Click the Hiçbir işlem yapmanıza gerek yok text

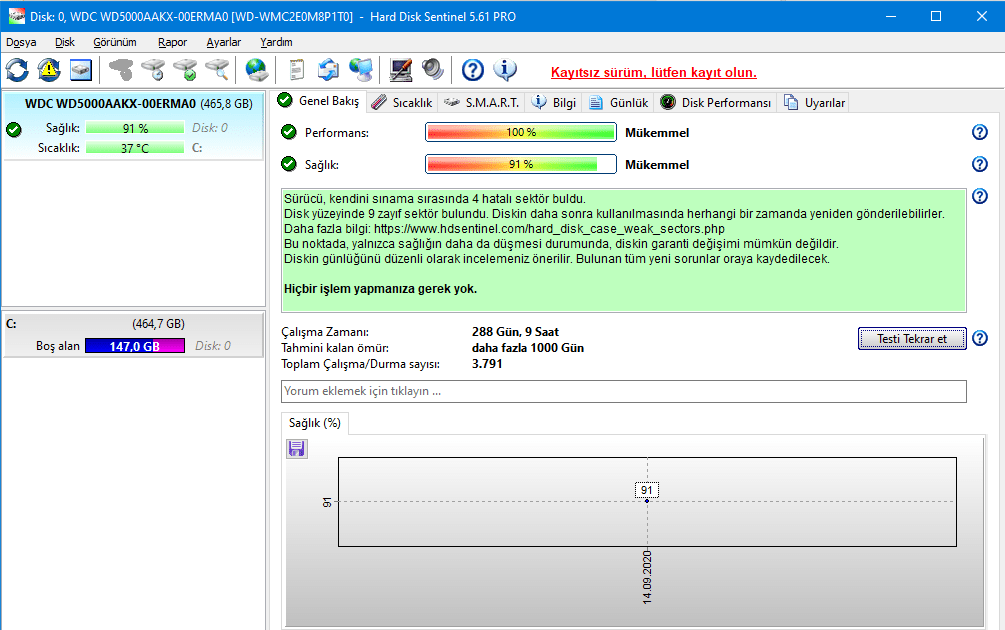pos(381,289)
